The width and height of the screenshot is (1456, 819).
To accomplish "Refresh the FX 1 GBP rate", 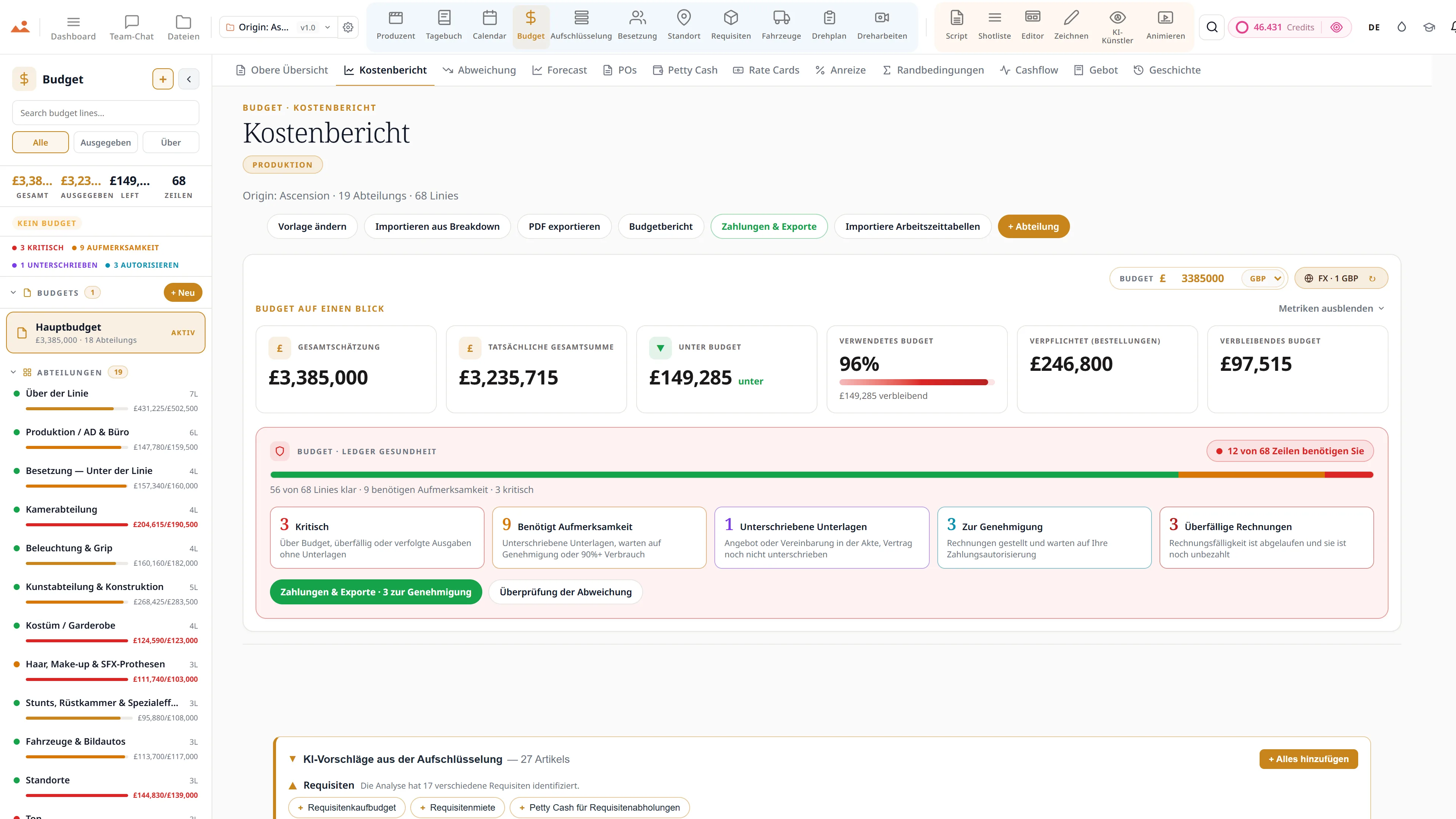I will coord(1372,279).
